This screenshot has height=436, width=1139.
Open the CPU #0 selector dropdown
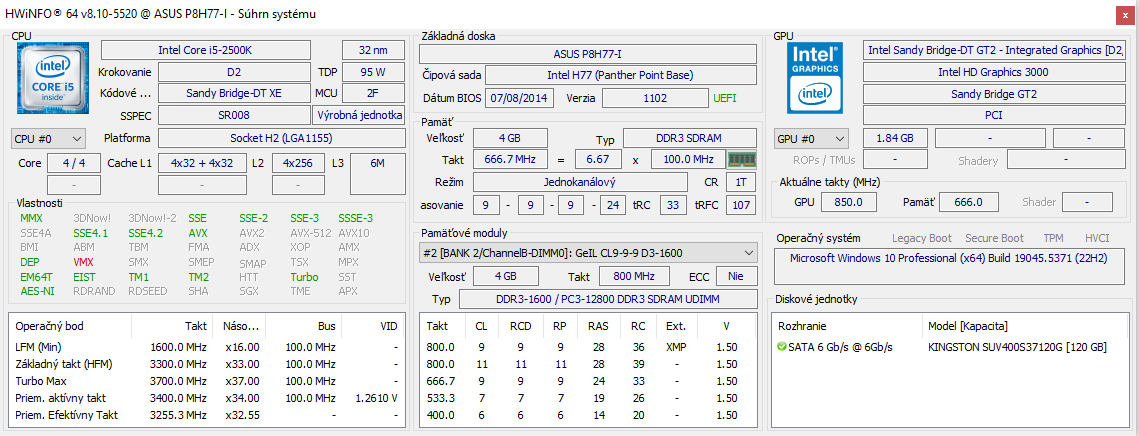(49, 138)
